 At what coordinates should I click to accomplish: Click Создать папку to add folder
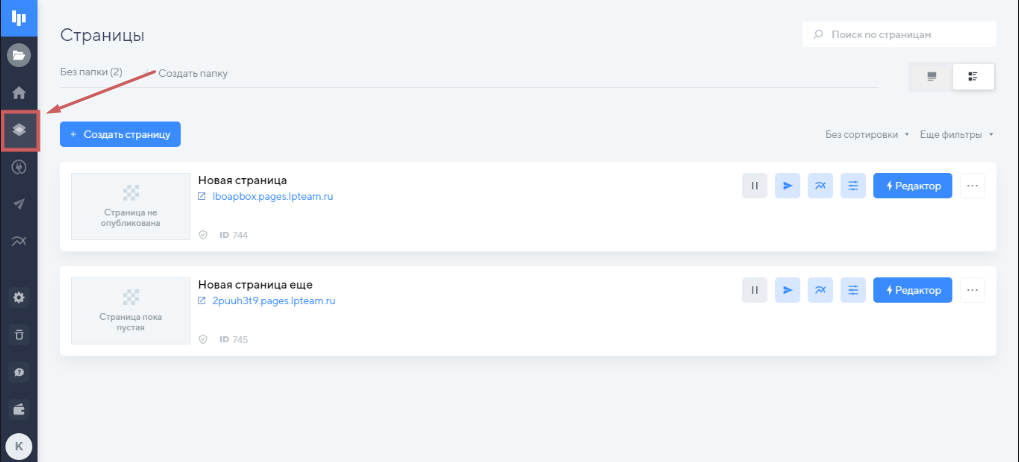193,73
